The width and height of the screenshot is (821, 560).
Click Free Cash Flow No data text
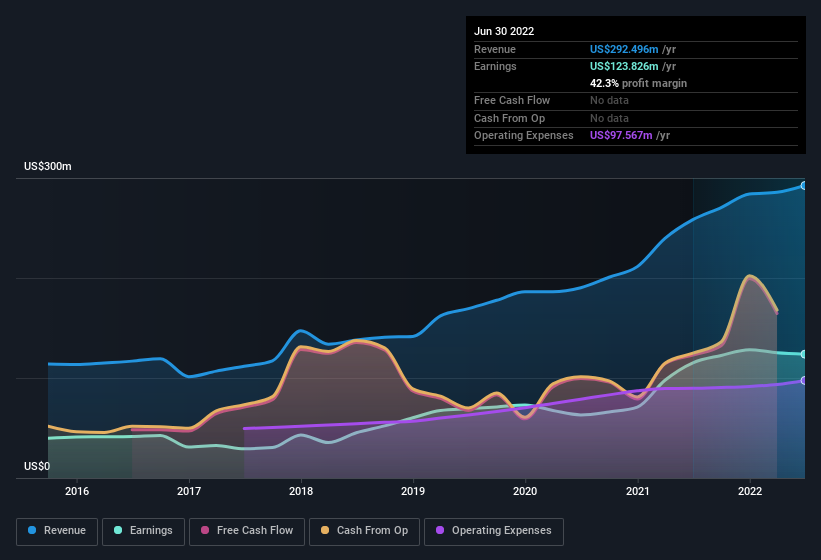coord(609,100)
